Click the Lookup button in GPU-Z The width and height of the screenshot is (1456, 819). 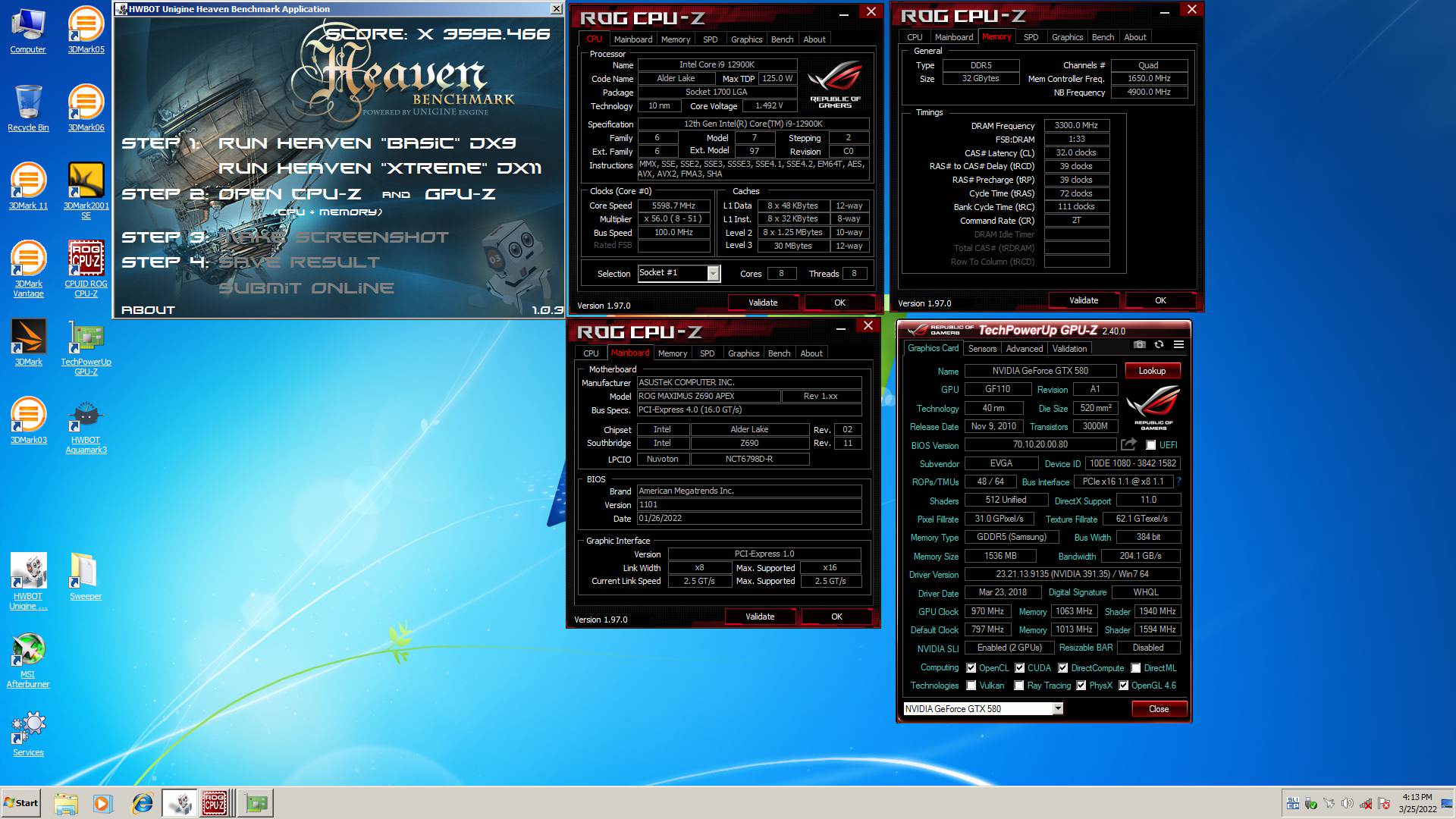[1152, 371]
